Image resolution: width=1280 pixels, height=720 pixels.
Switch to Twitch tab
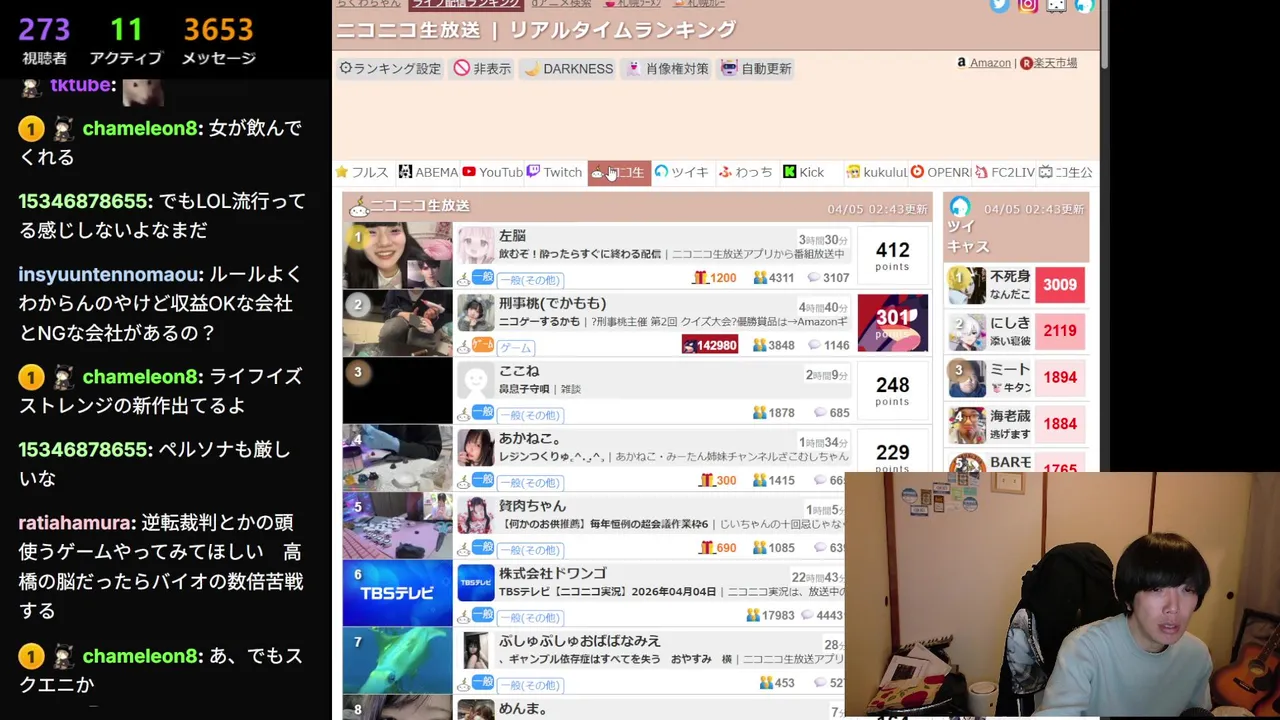tap(554, 172)
